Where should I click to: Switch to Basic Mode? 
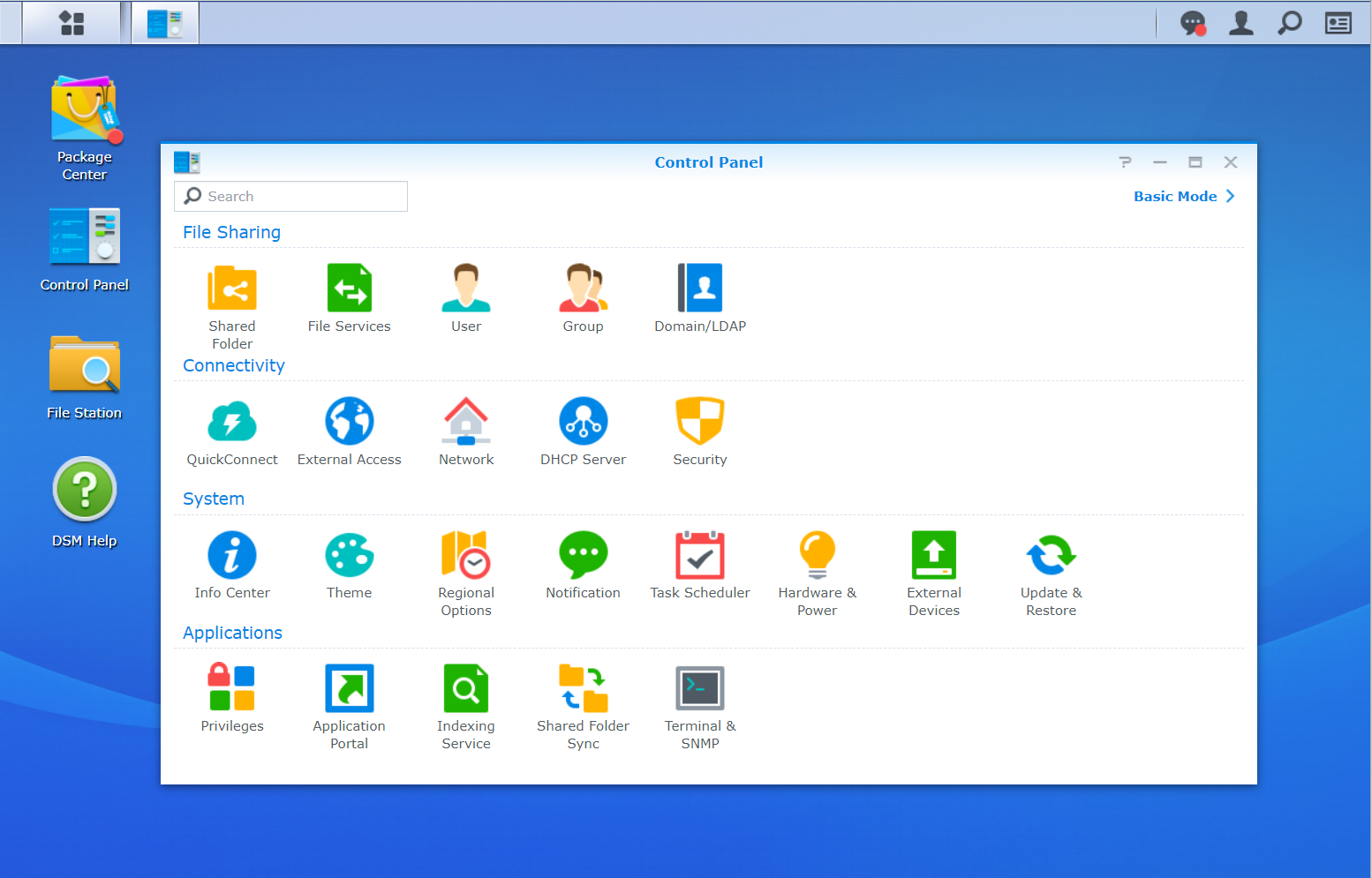(x=1184, y=196)
